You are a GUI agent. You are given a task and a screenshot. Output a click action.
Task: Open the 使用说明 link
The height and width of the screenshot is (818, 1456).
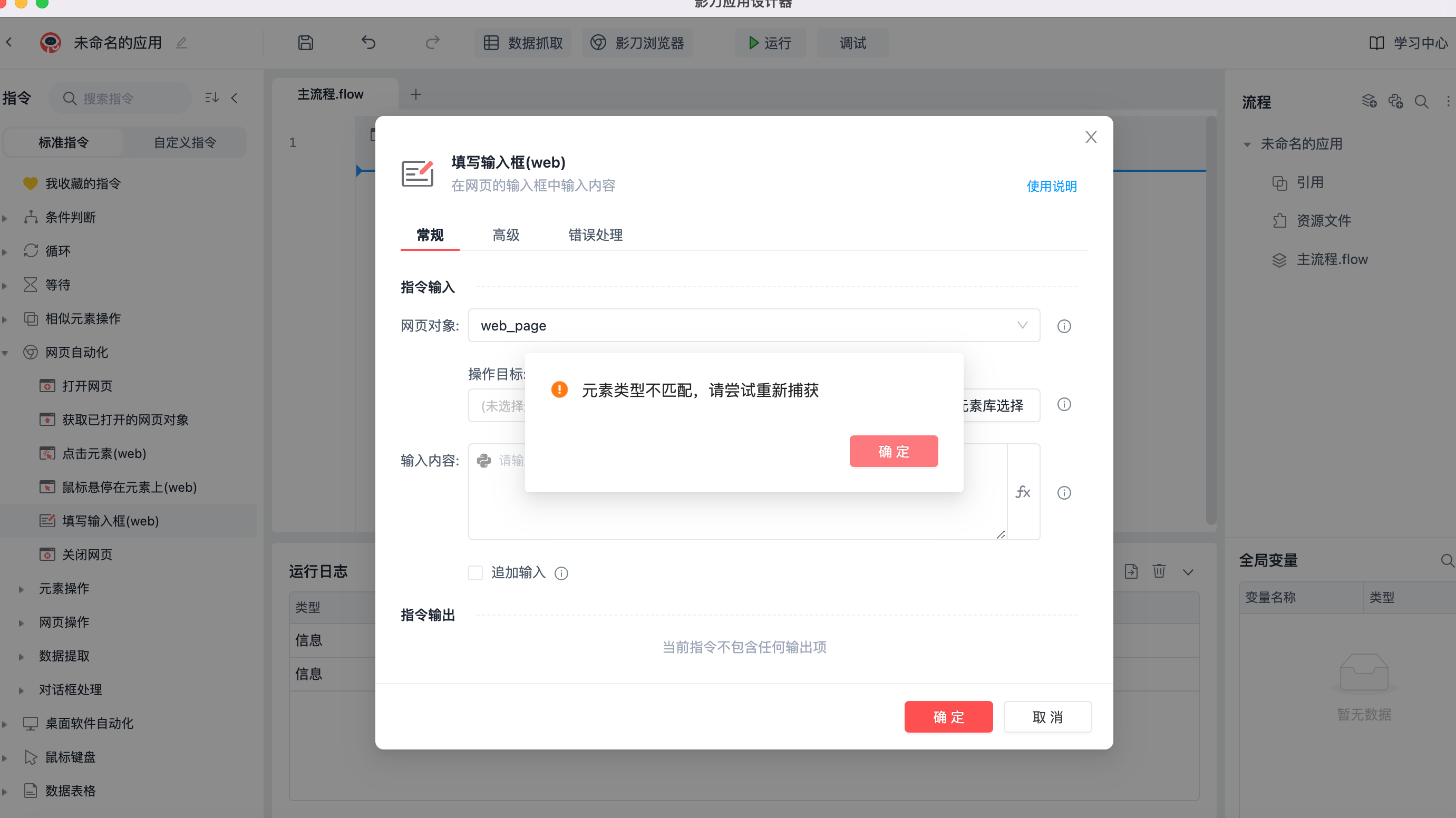coord(1051,186)
